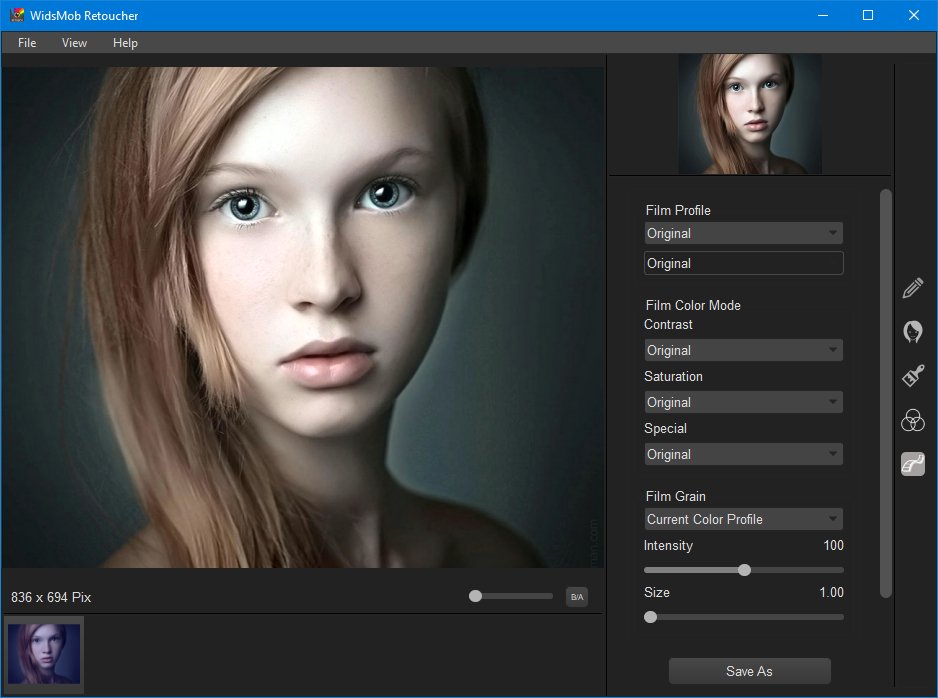Open the Film Grain Current Color Profile dropdown
The height and width of the screenshot is (698, 938).
(x=744, y=519)
